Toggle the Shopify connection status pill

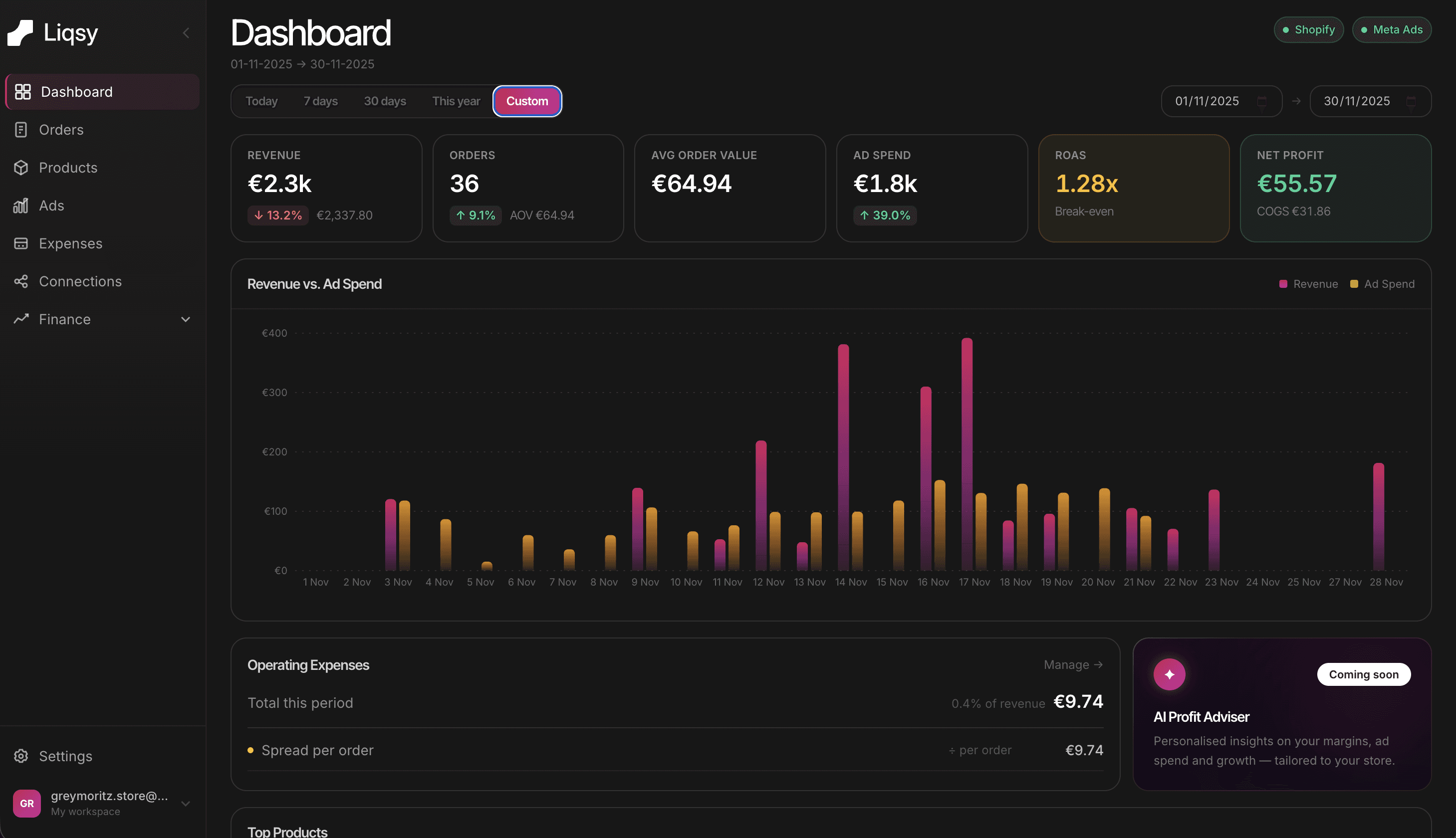point(1308,29)
